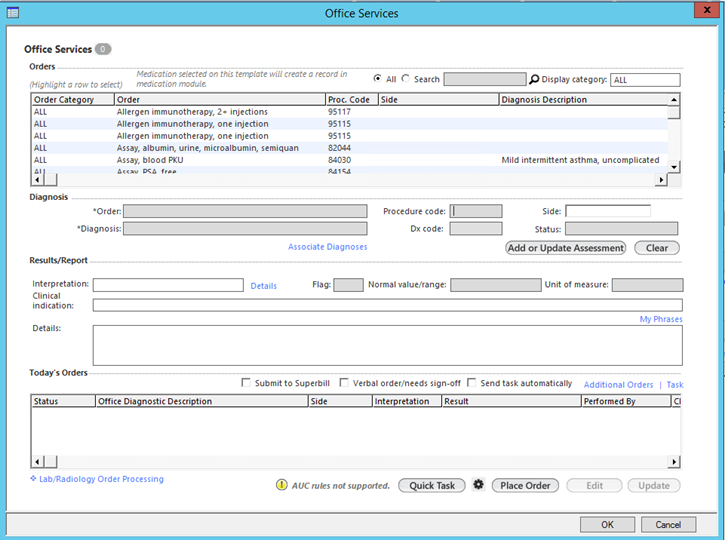
Task: Click the AUC rules warning icon
Action: click(282, 485)
